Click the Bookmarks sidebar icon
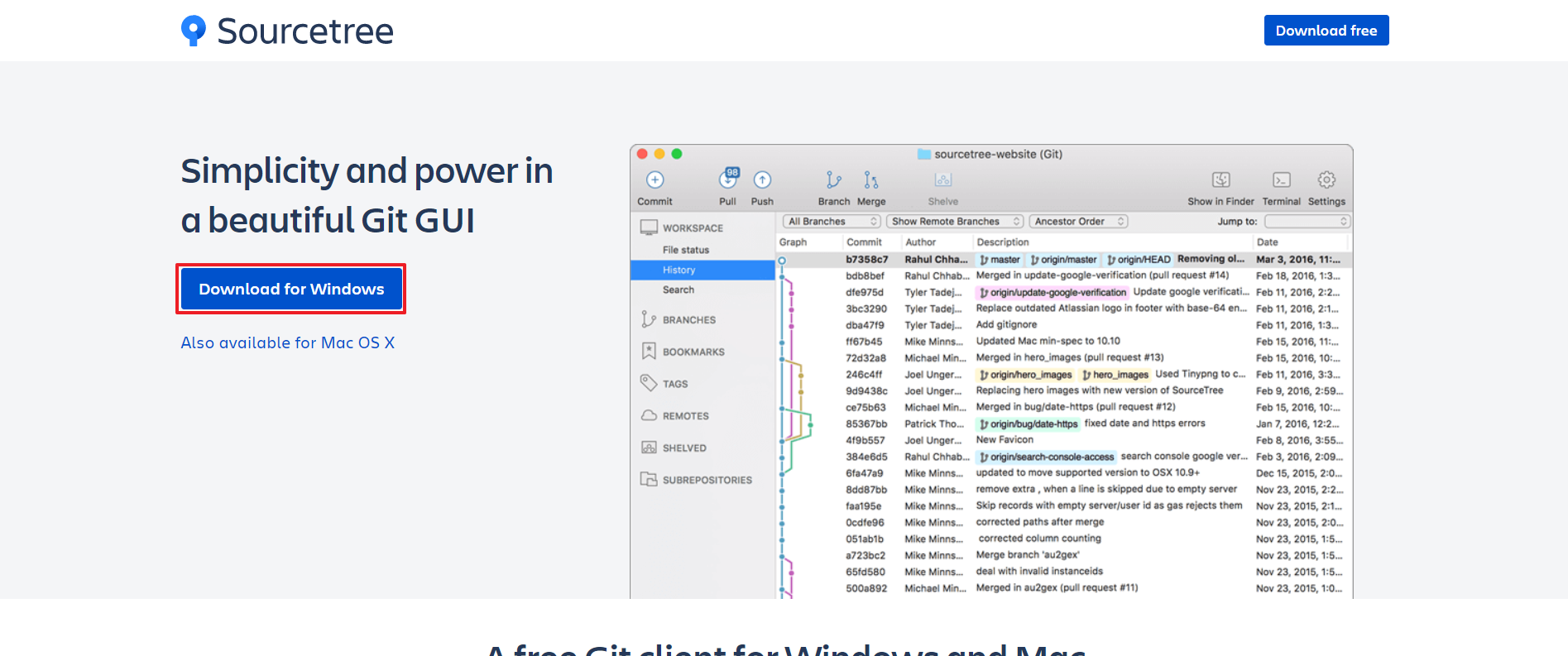Image resolution: width=1568 pixels, height=656 pixels. click(x=649, y=352)
